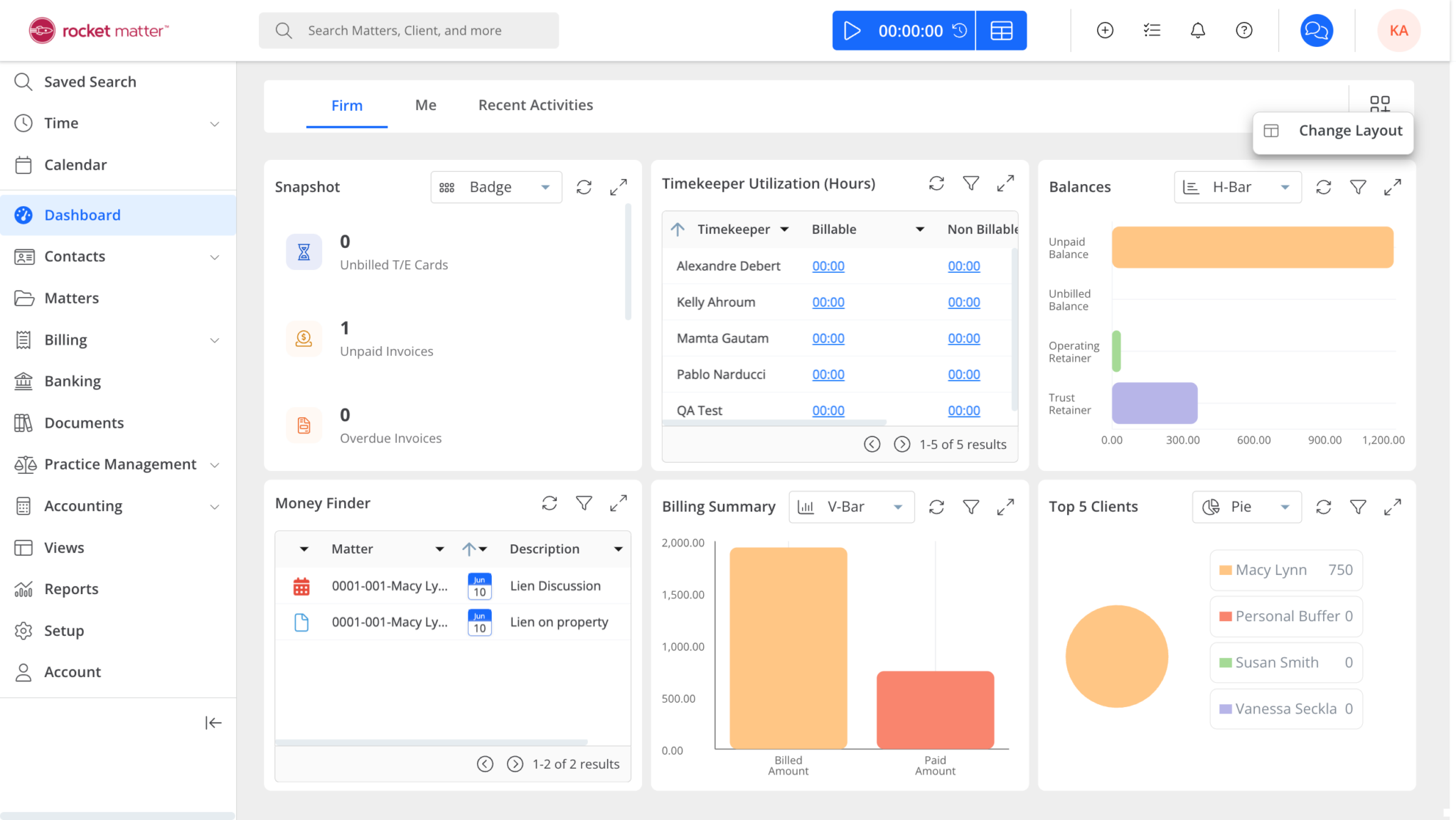The height and width of the screenshot is (820, 1456).
Task: Open the Billing Summary chart type dropdown
Action: pyautogui.click(x=850, y=507)
